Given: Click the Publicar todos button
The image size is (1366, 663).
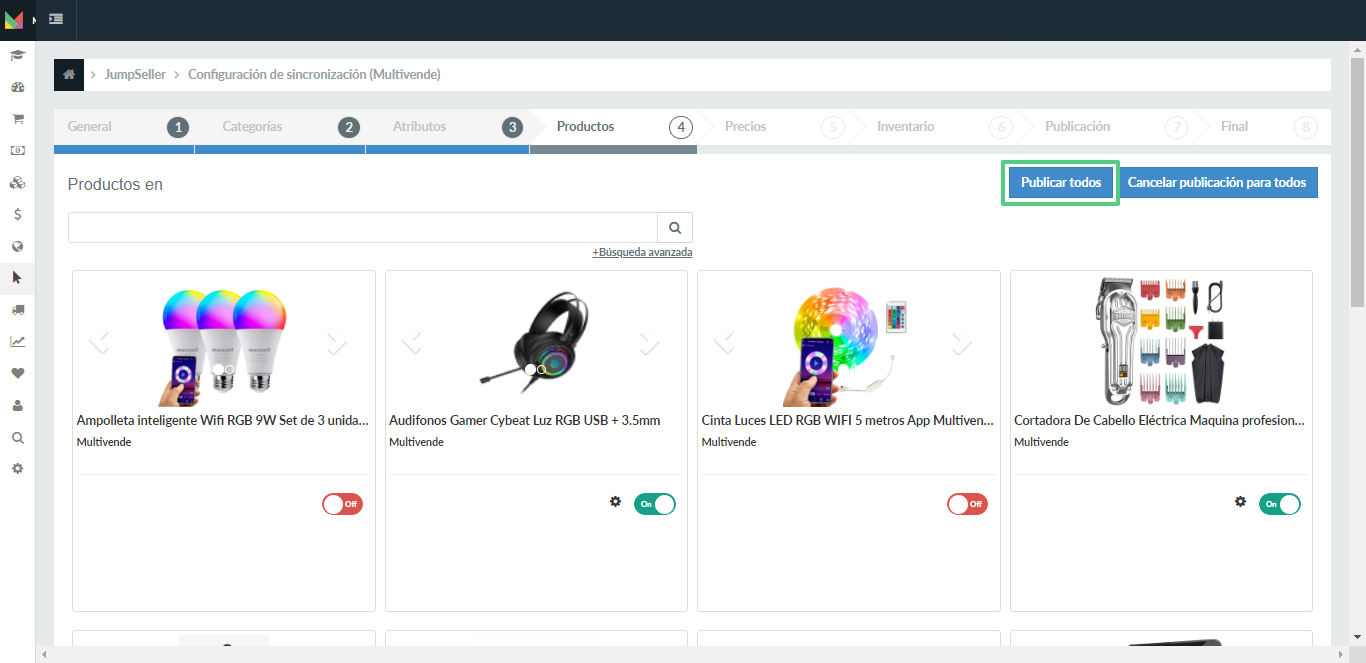Looking at the screenshot, I should [x=1061, y=183].
